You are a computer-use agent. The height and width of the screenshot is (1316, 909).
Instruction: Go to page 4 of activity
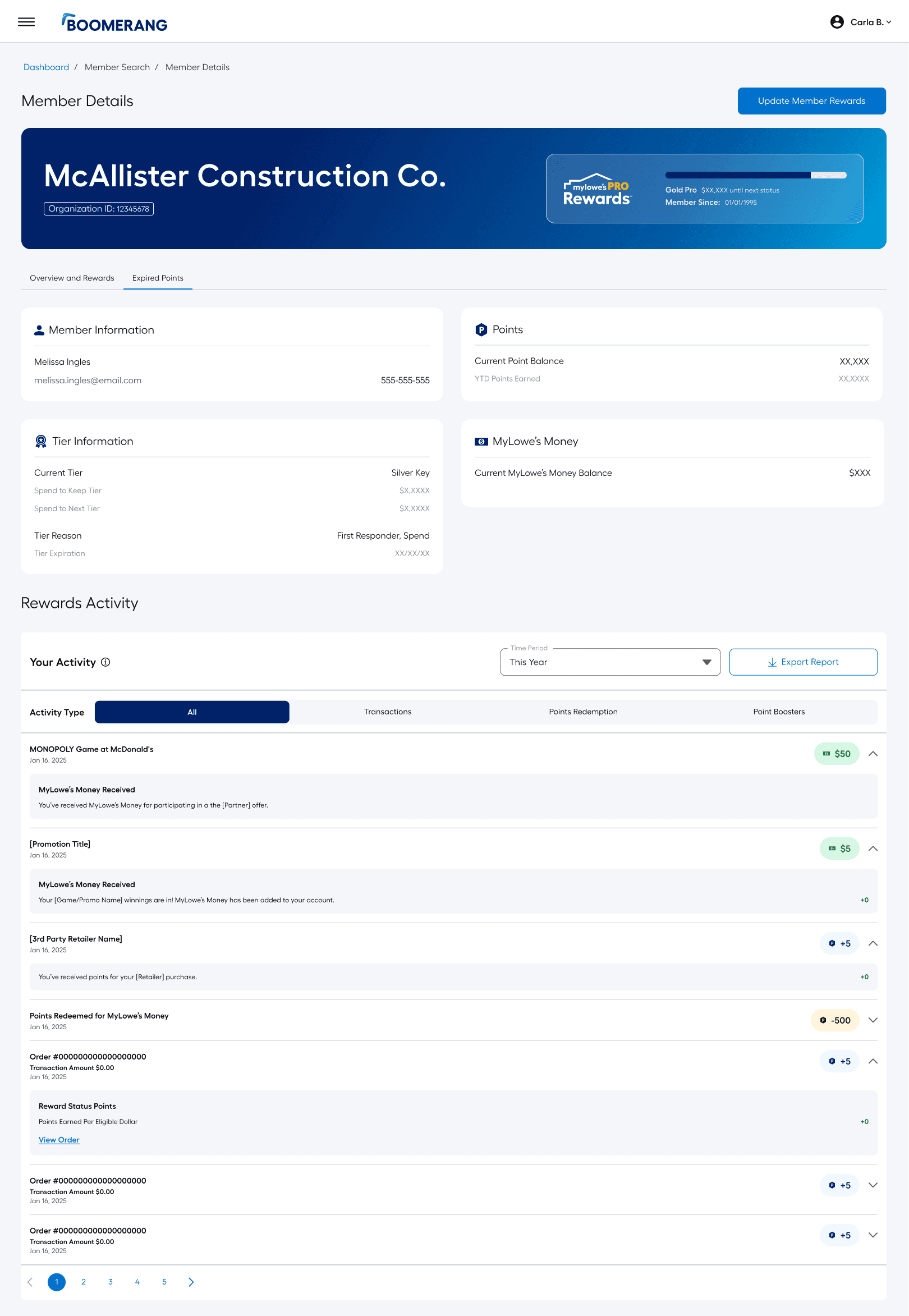coord(137,1282)
